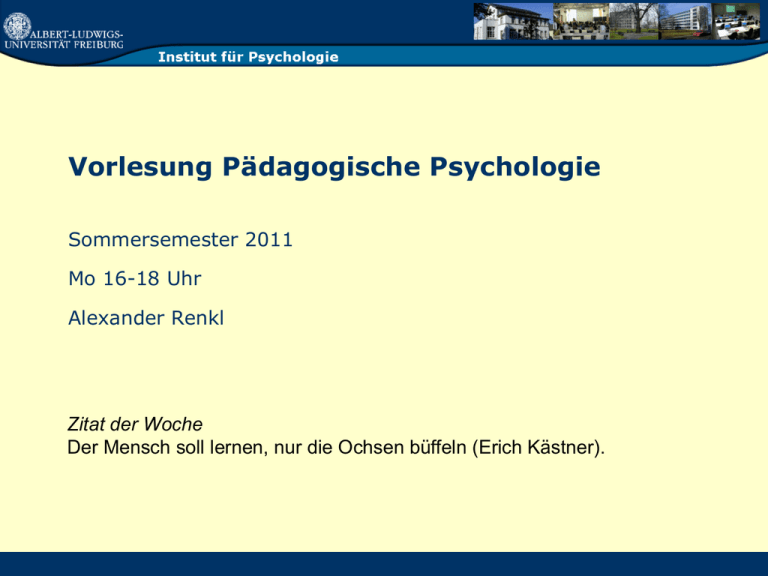Click the dark blue footer bar

(384, 563)
